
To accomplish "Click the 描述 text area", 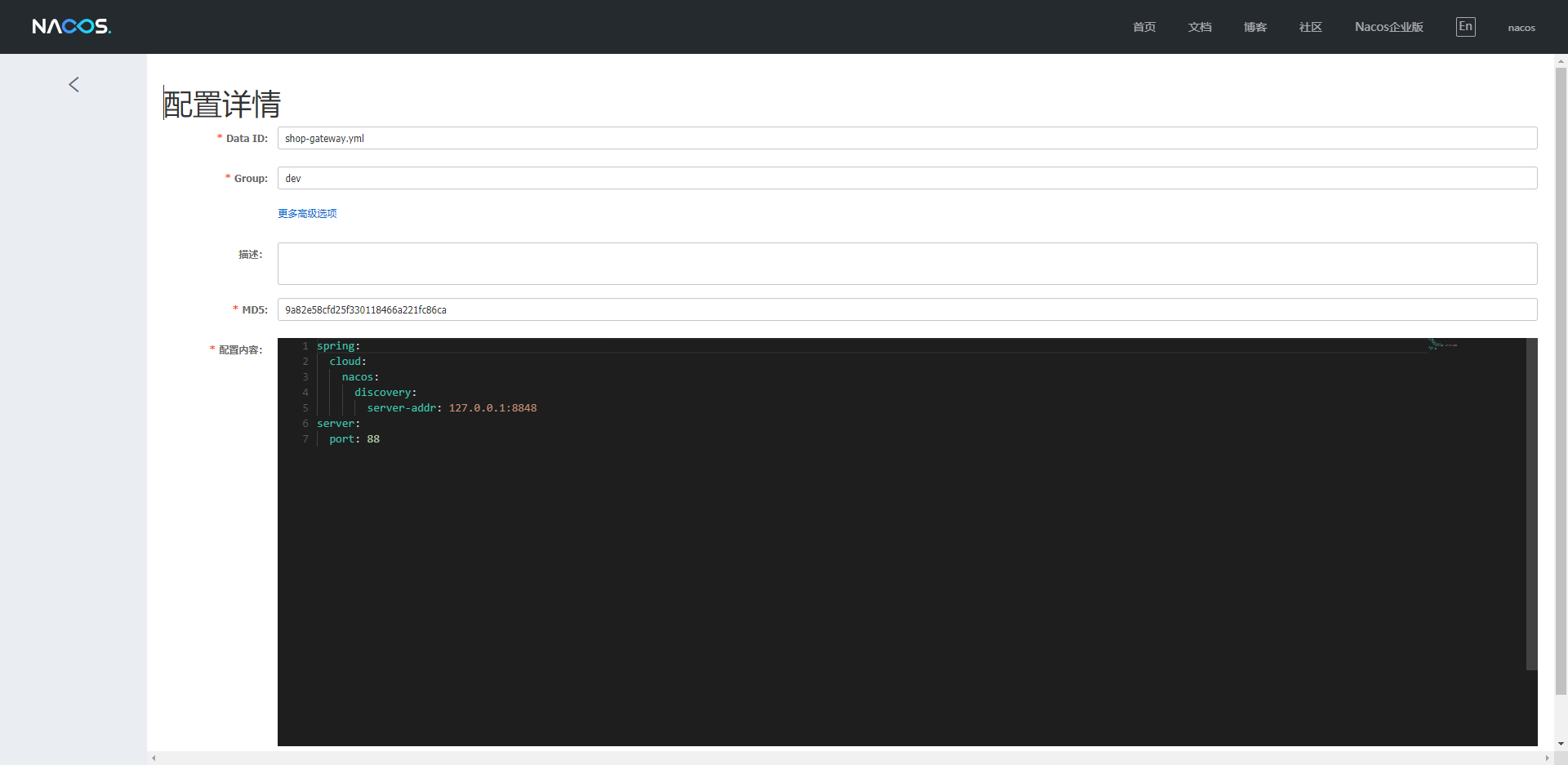I will point(907,264).
